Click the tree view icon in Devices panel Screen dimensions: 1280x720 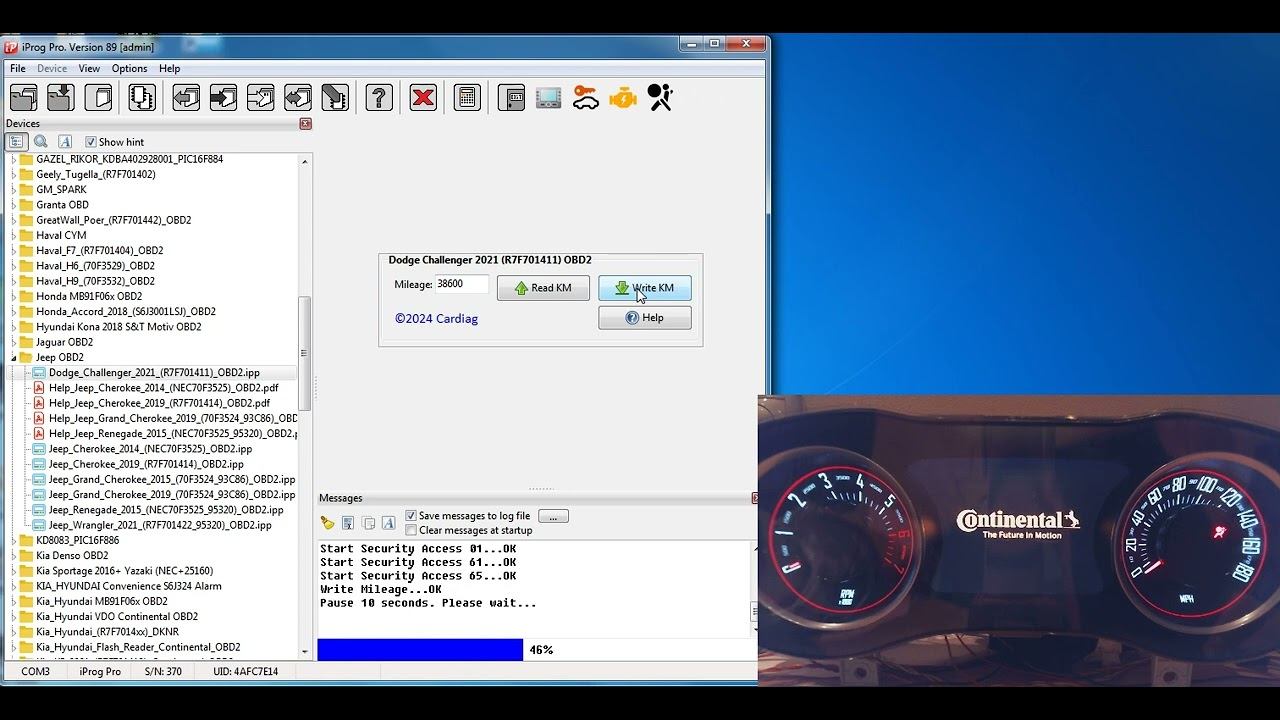(16, 142)
